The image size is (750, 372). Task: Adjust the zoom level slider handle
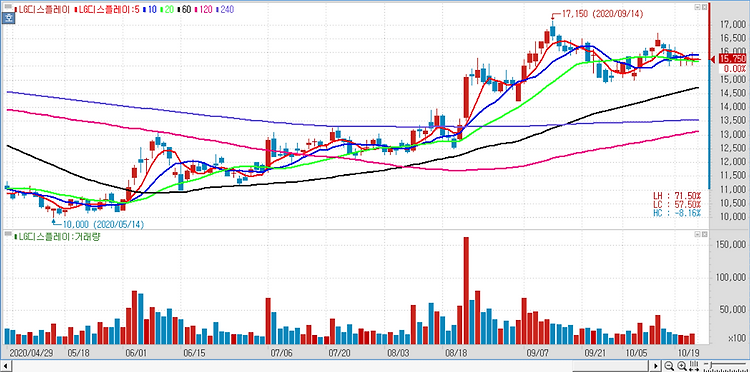point(711,365)
